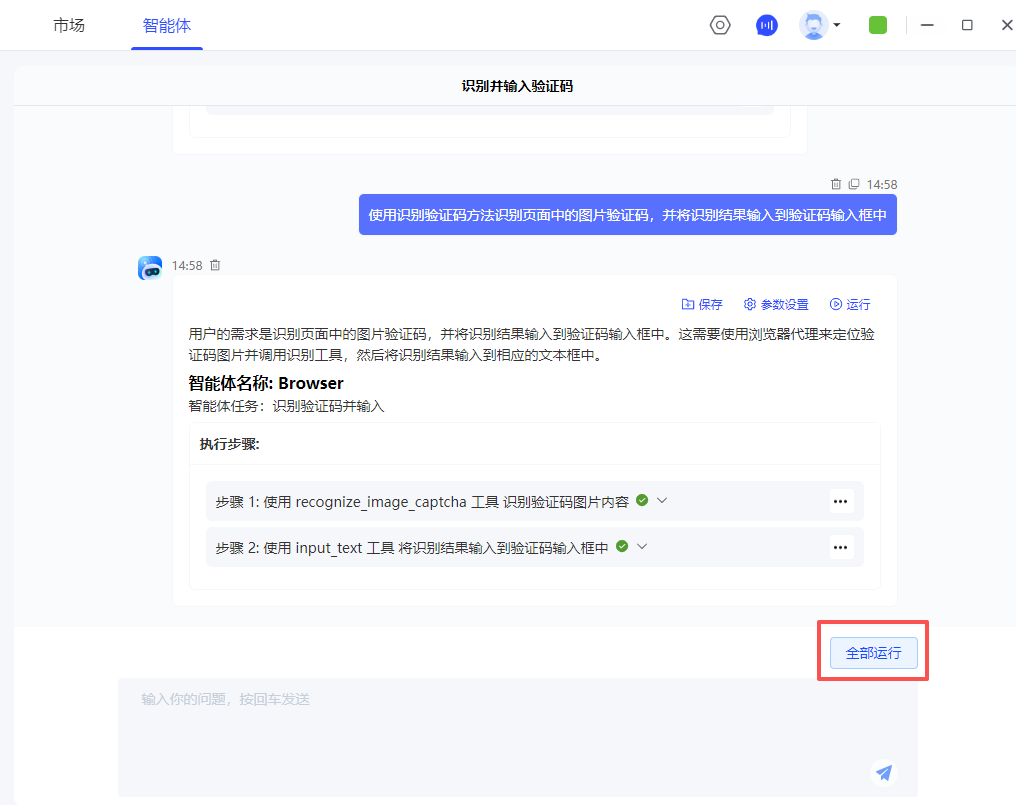
Task: Click step 2 green checkmark status
Action: (x=622, y=546)
